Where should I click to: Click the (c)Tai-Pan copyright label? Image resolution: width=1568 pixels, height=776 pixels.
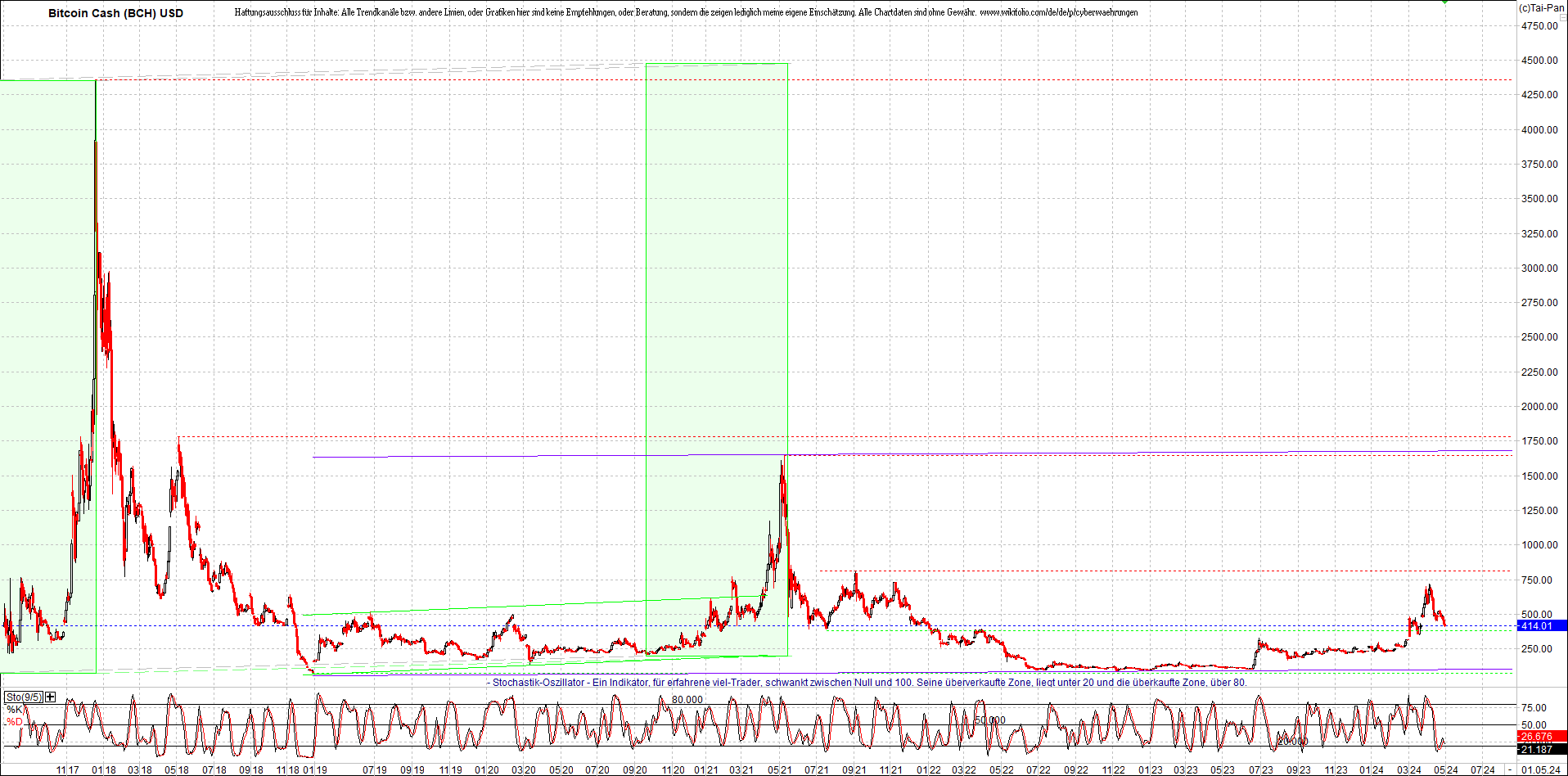(1541, 7)
